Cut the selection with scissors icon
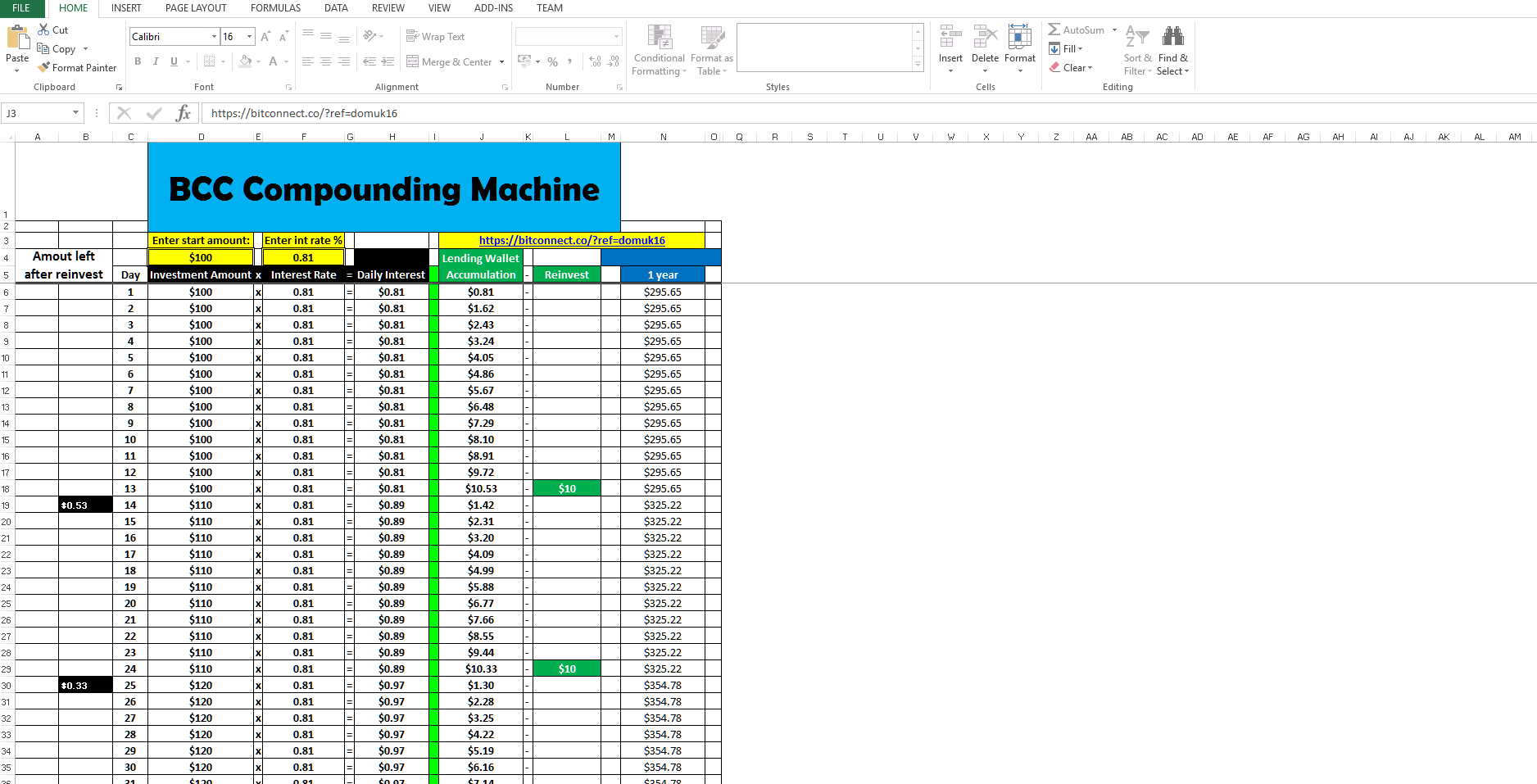This screenshot has width=1537, height=784. [43, 29]
